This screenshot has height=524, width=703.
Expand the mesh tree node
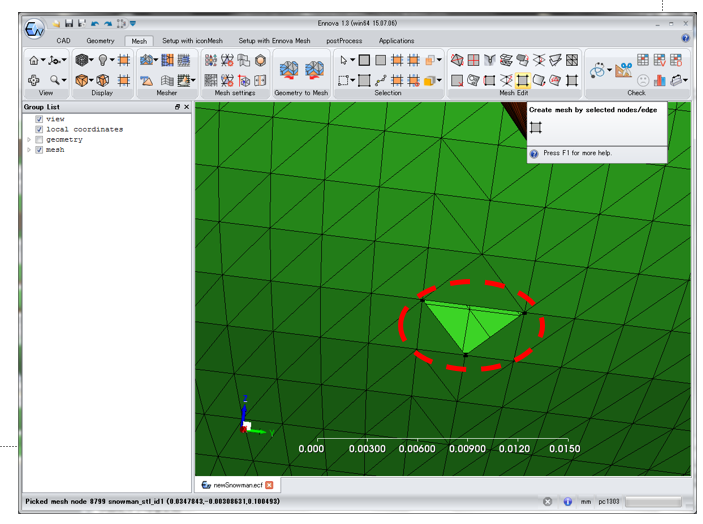29,150
